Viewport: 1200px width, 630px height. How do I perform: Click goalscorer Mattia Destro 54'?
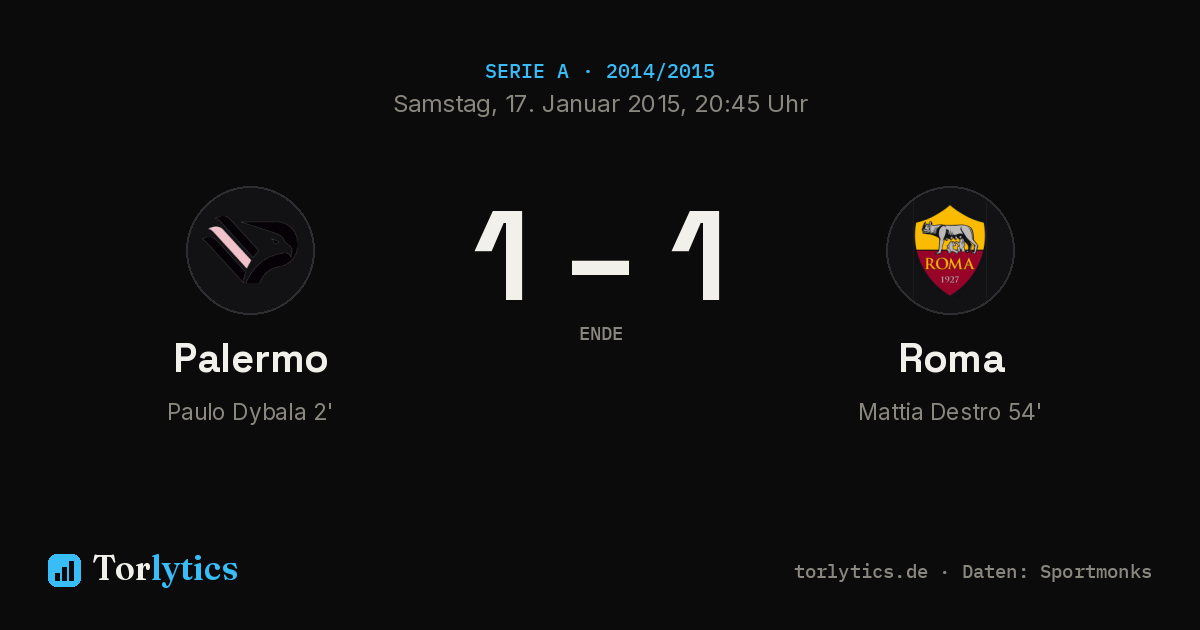click(x=950, y=412)
